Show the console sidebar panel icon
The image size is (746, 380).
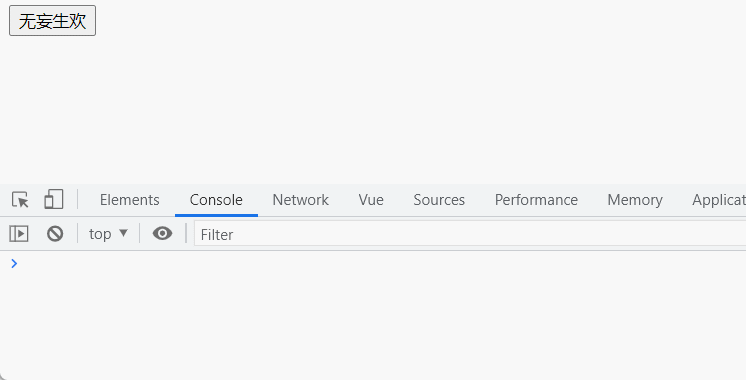tap(19, 234)
